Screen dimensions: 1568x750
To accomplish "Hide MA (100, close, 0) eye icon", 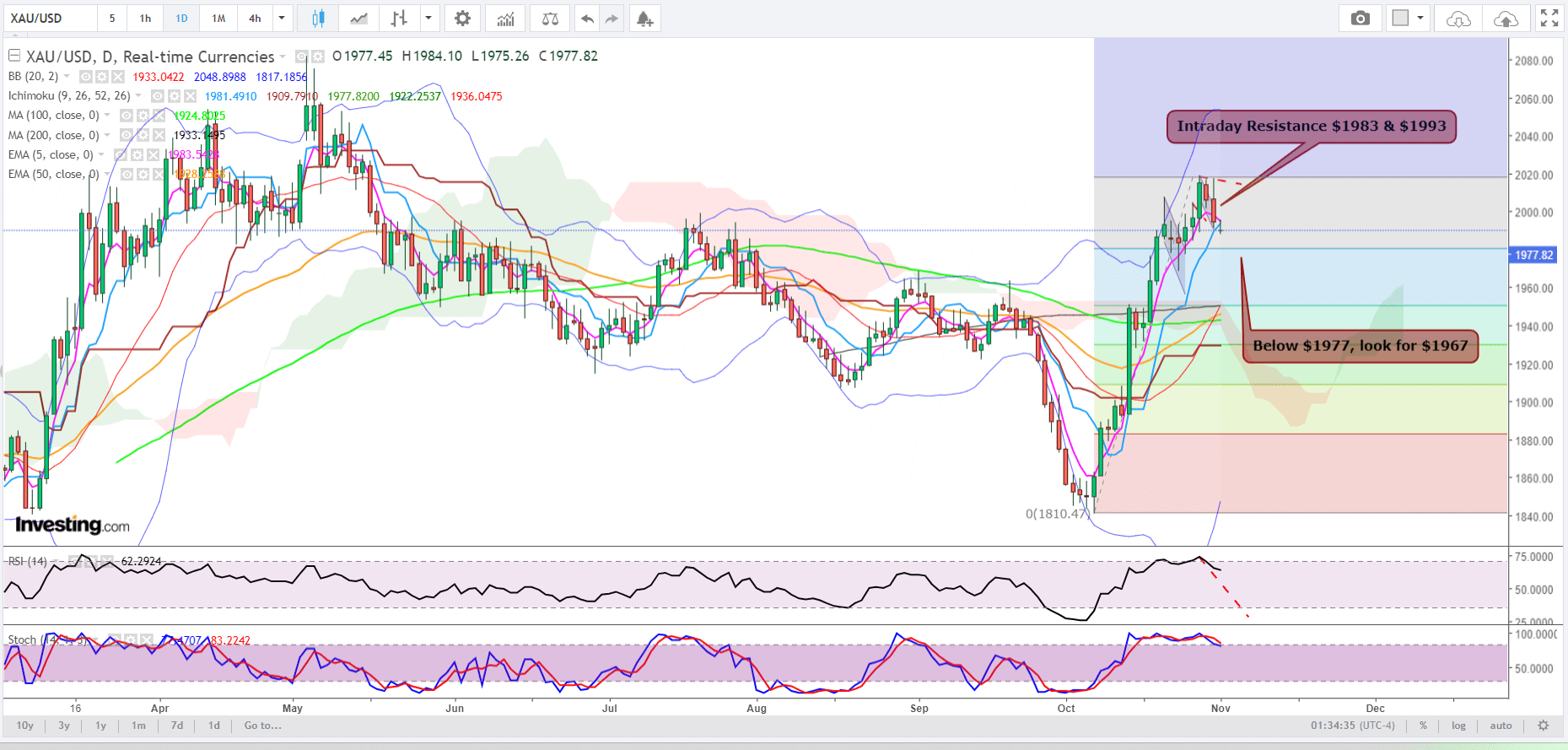I will coord(127,116).
